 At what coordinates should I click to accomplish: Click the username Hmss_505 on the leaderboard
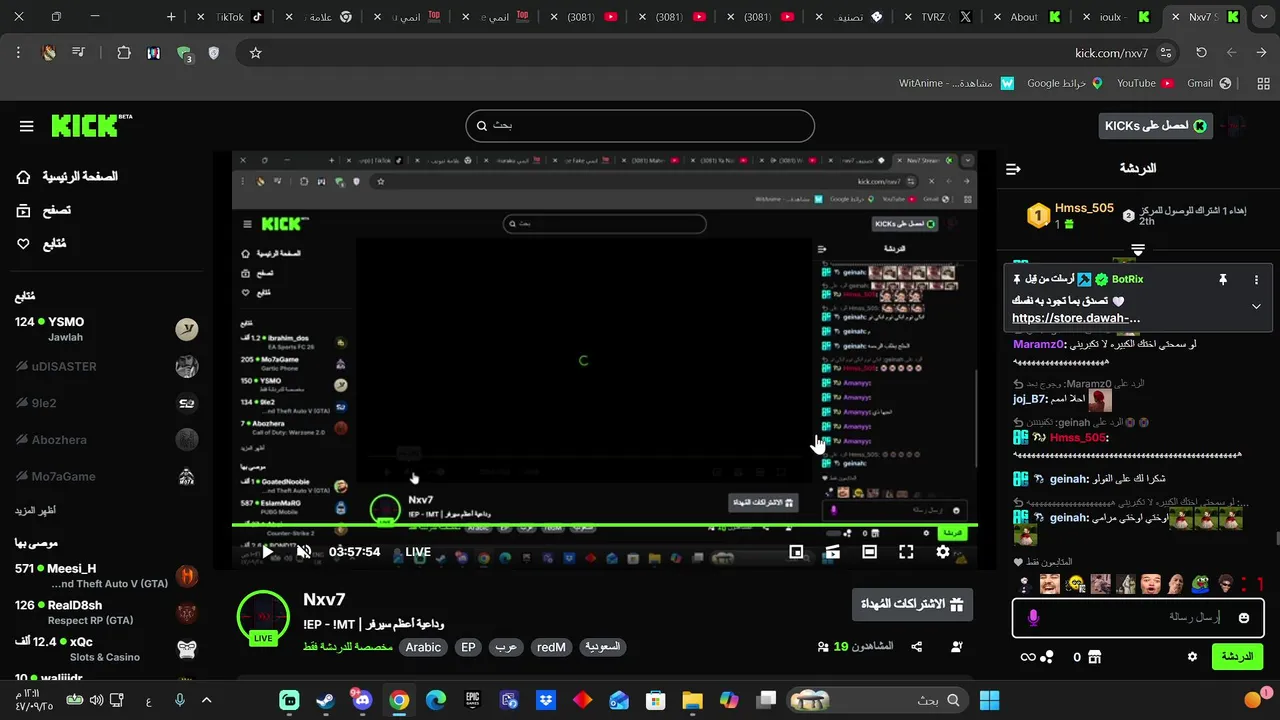point(1084,208)
